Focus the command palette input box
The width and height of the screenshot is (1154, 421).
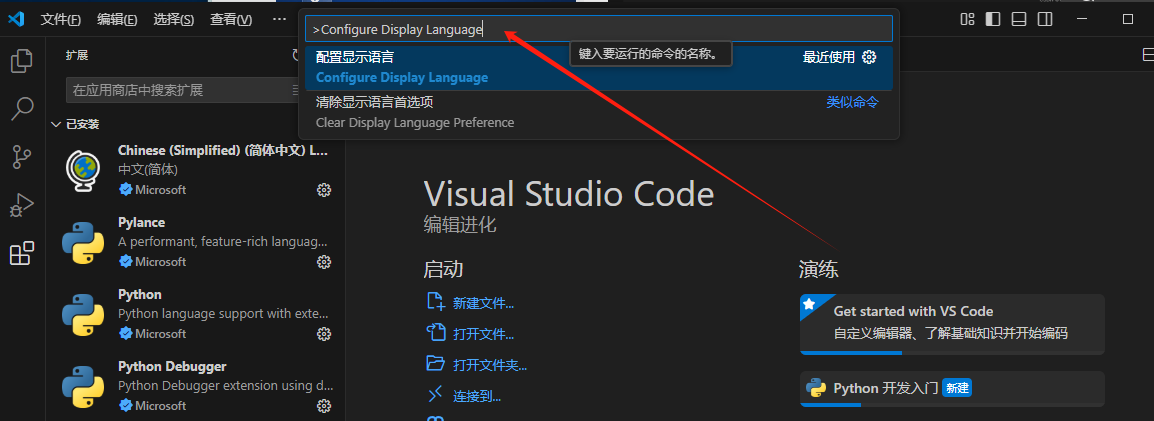(598, 29)
